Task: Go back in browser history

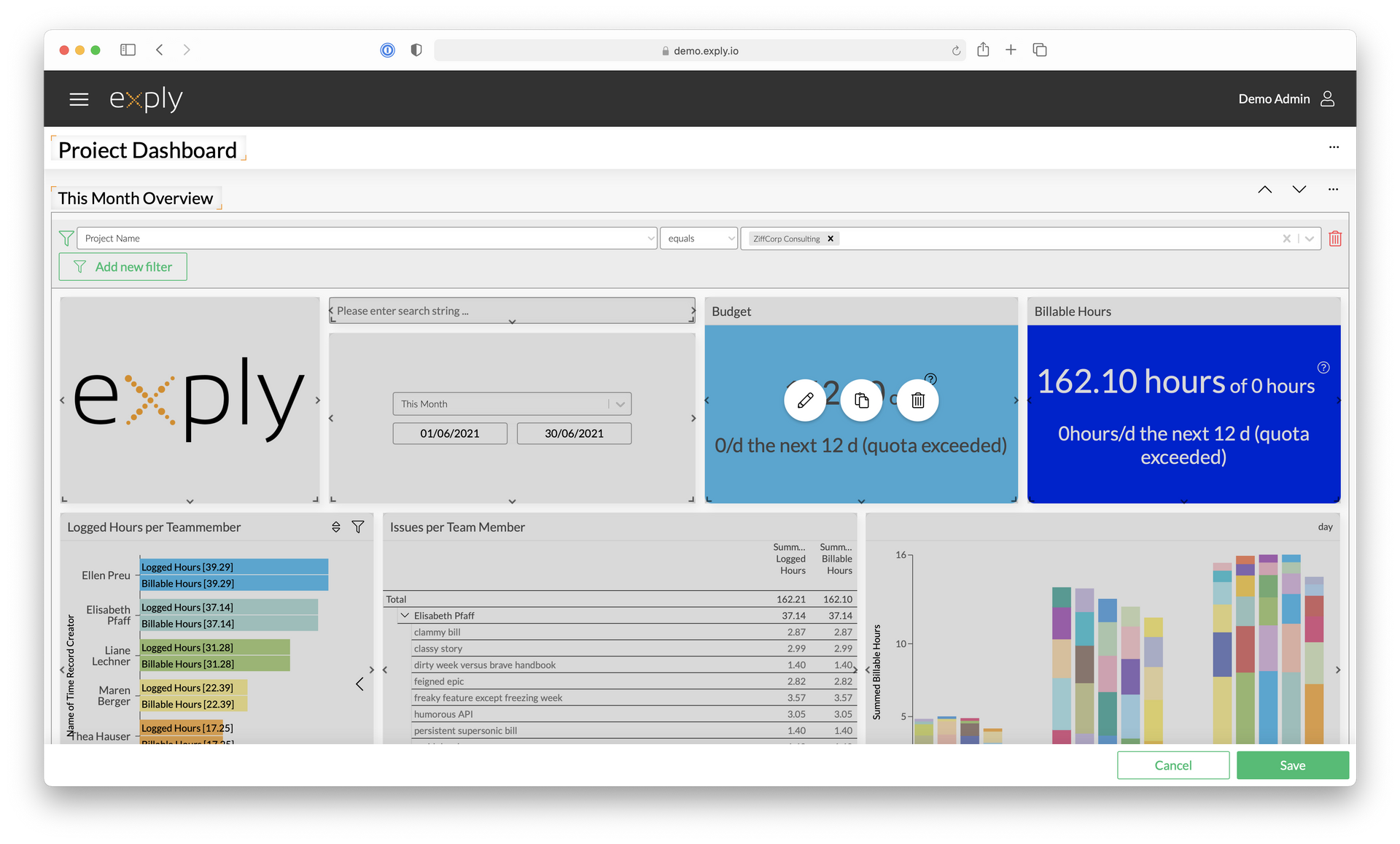Action: coord(160,50)
